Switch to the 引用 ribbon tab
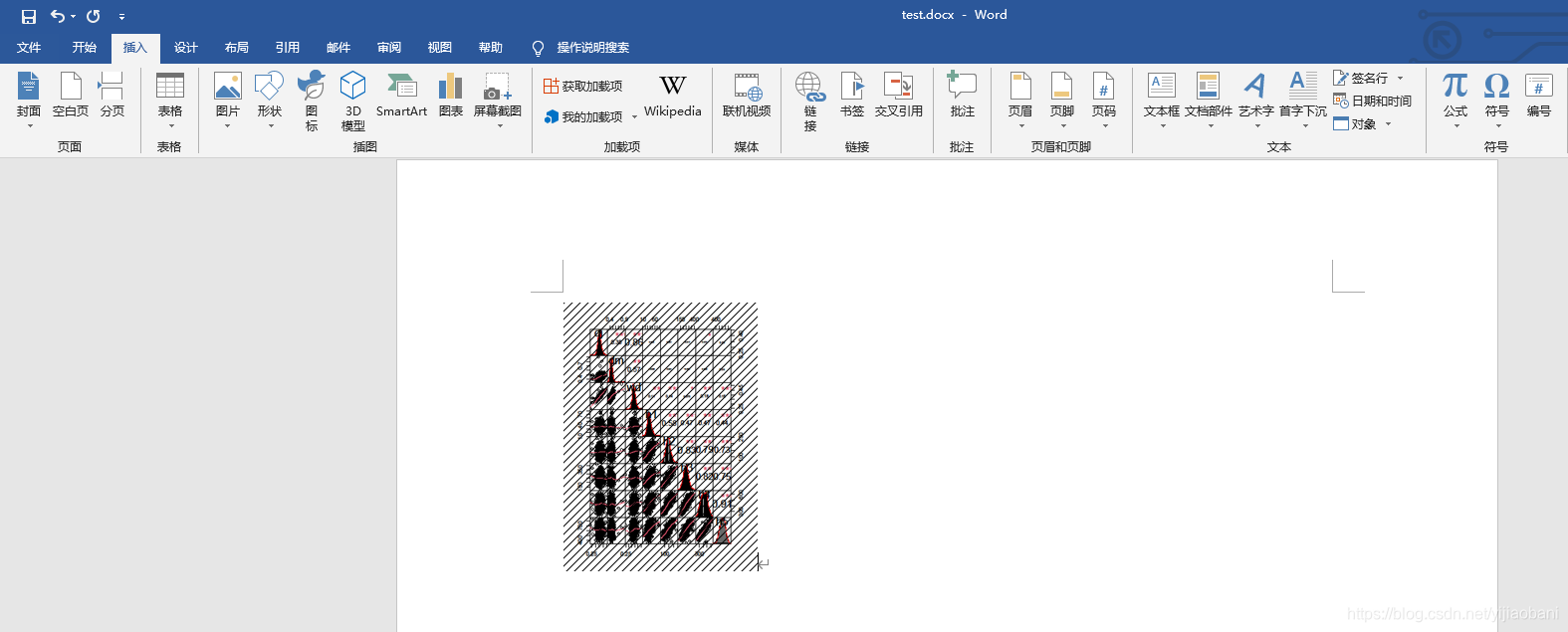 click(x=288, y=48)
